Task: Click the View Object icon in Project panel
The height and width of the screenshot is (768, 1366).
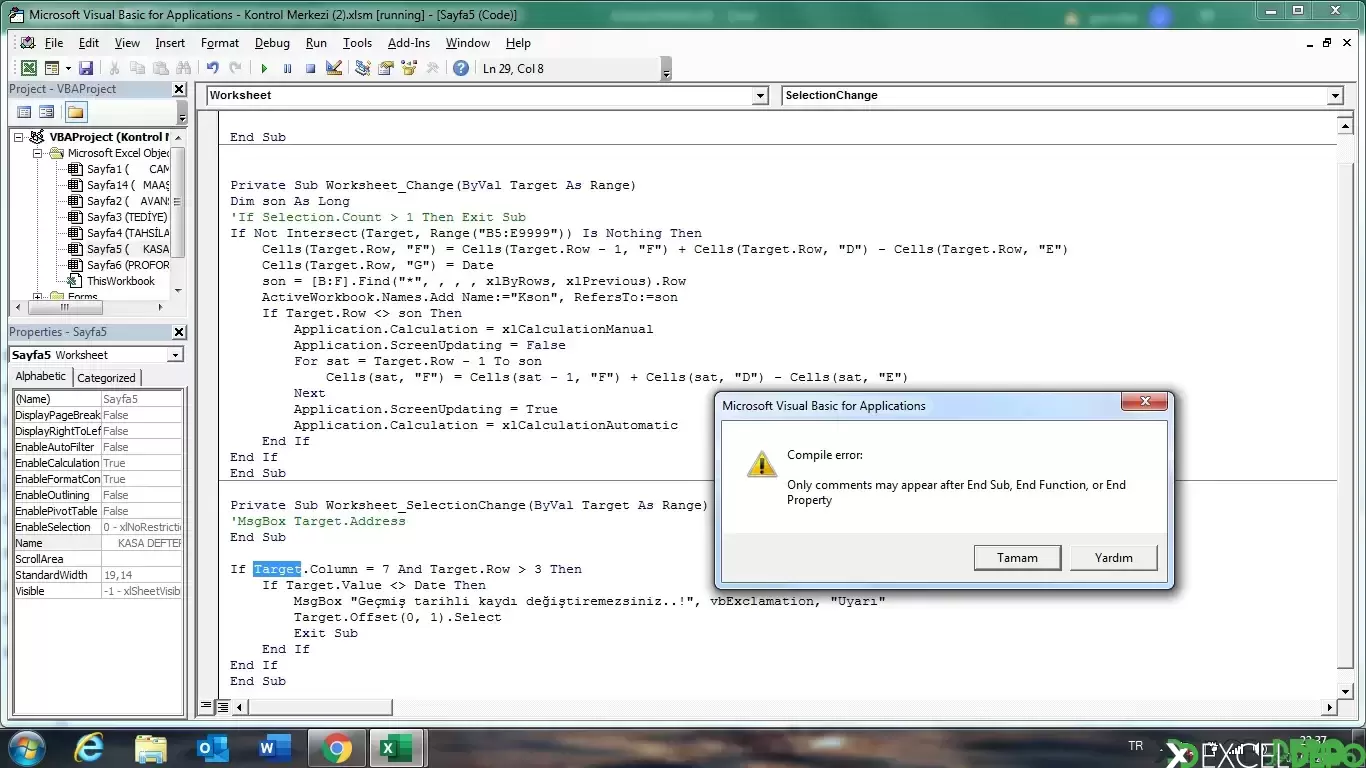Action: click(x=46, y=112)
